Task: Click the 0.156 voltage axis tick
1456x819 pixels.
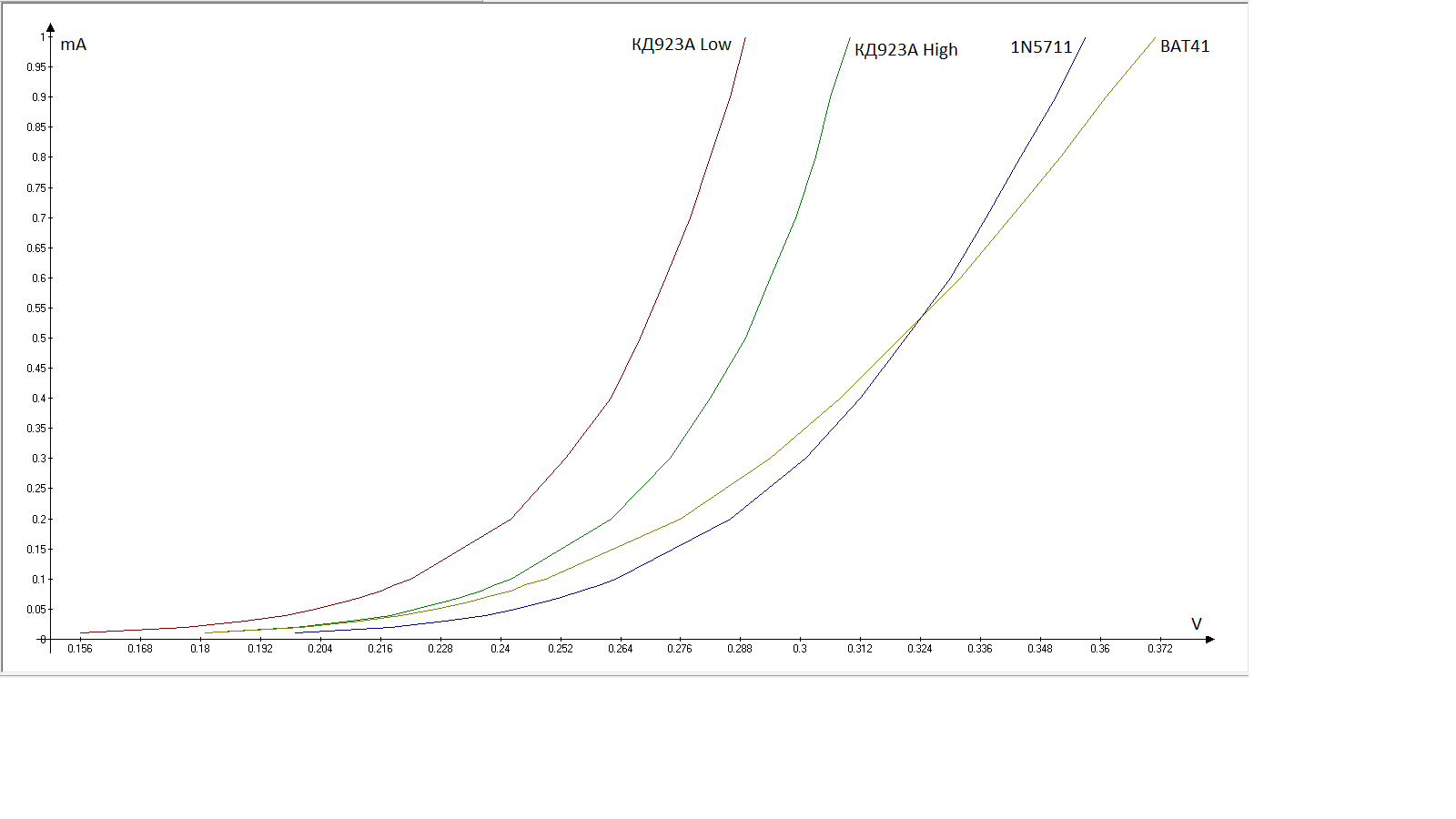Action: (x=80, y=649)
